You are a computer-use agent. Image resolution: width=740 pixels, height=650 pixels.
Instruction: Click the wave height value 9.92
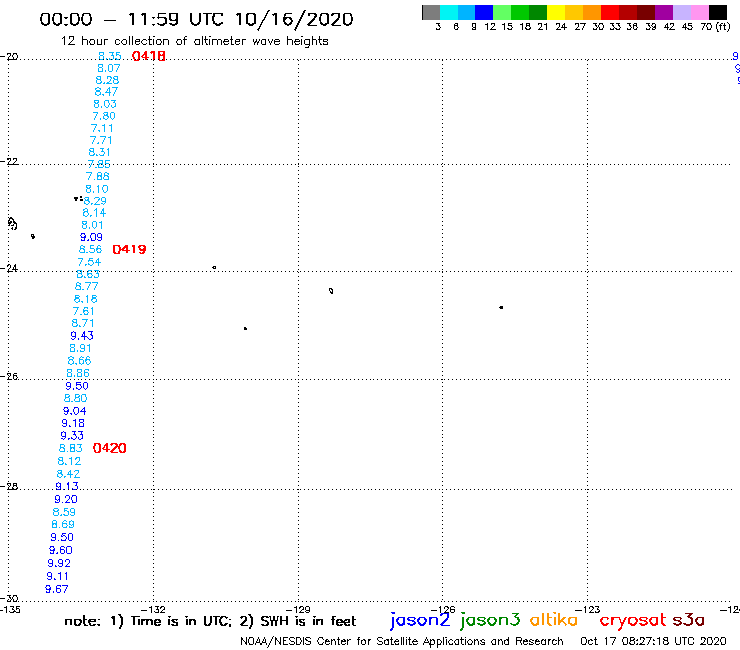(59, 563)
